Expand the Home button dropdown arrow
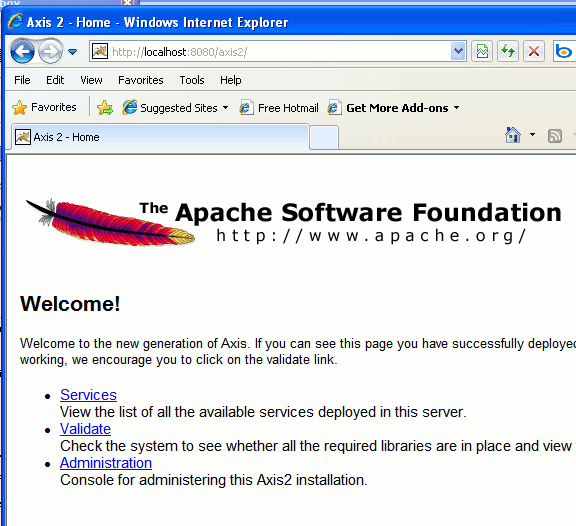 [x=532, y=135]
